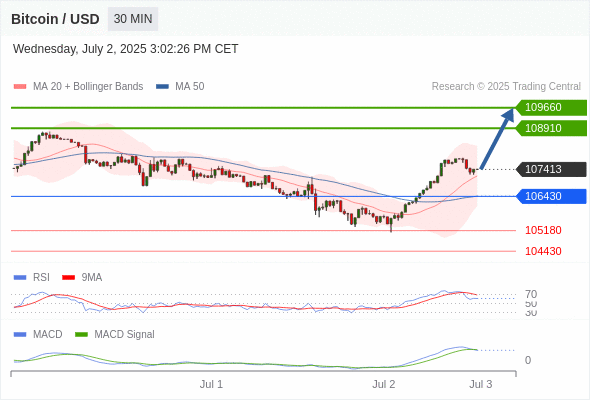590x400 pixels.
Task: Click the 107413 current price tag
Action: pos(551,169)
